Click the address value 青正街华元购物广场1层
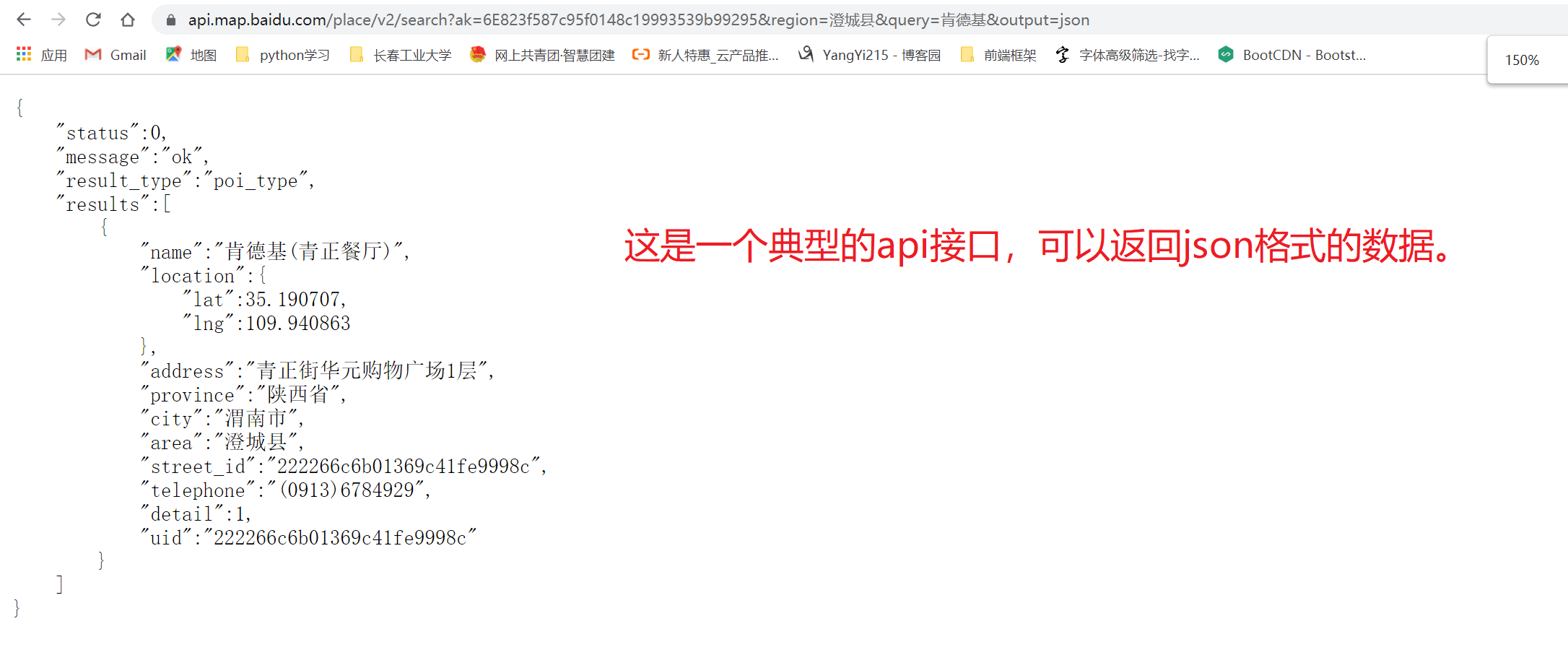 (x=367, y=370)
